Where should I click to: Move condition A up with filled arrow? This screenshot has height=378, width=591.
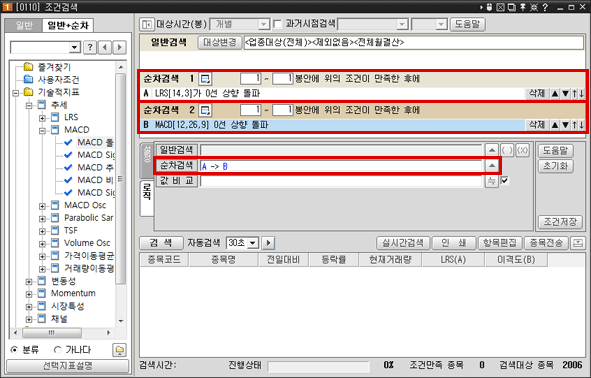555,93
